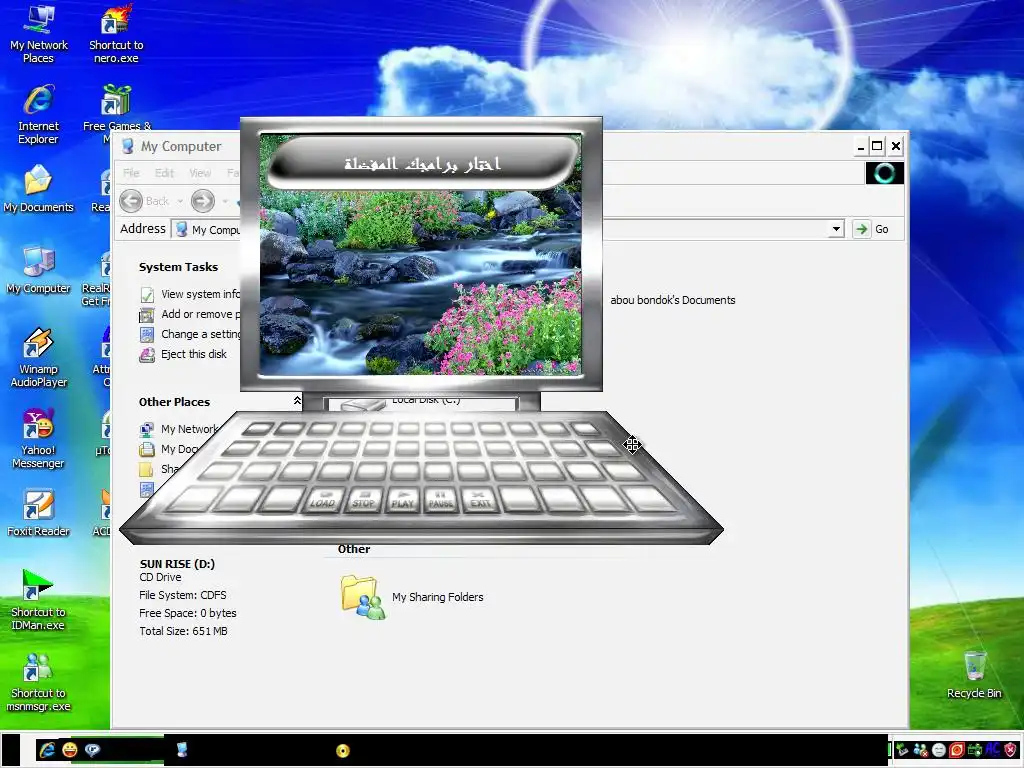Click the STOP key on the laptop player
The width and height of the screenshot is (1024, 768).
[x=363, y=500]
